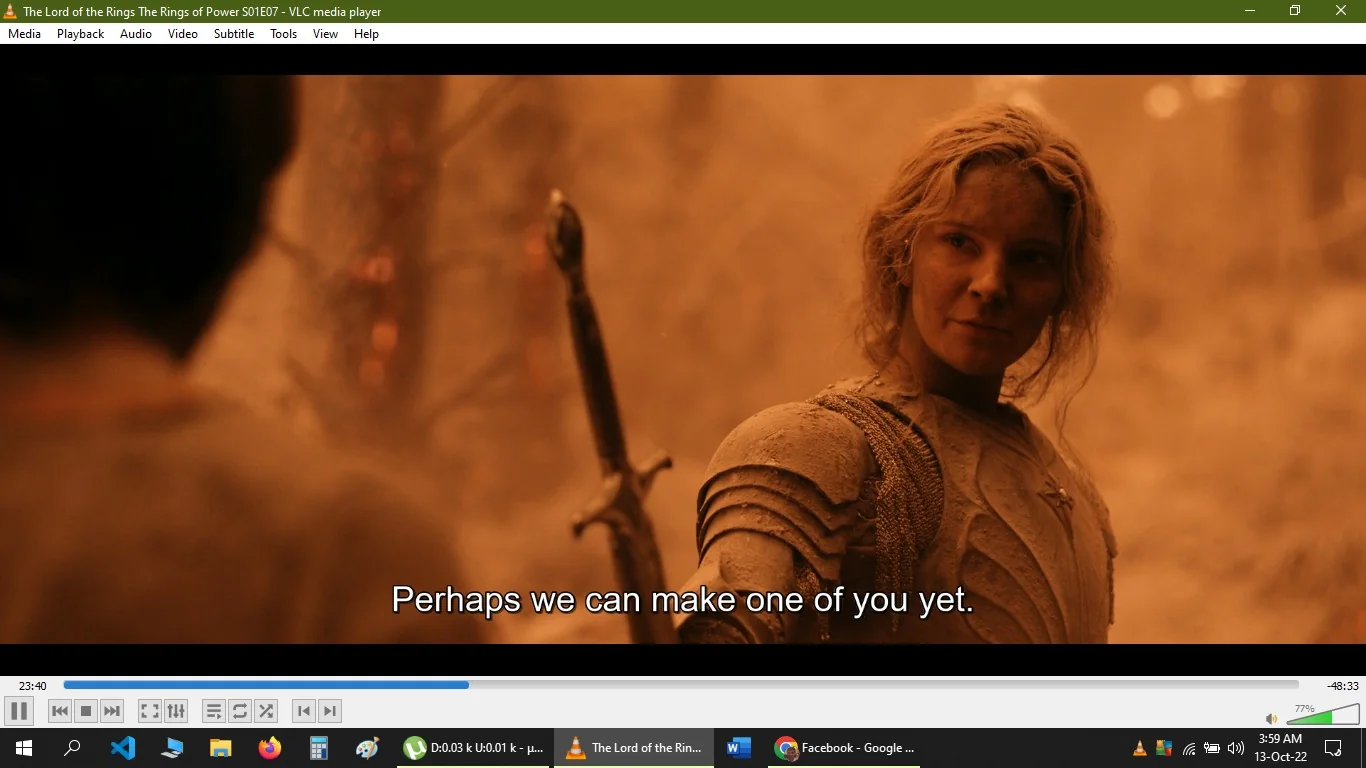Click VLC taskbar button for Lord of the Rings
Viewport: 1366px width, 768px height.
[x=635, y=748]
